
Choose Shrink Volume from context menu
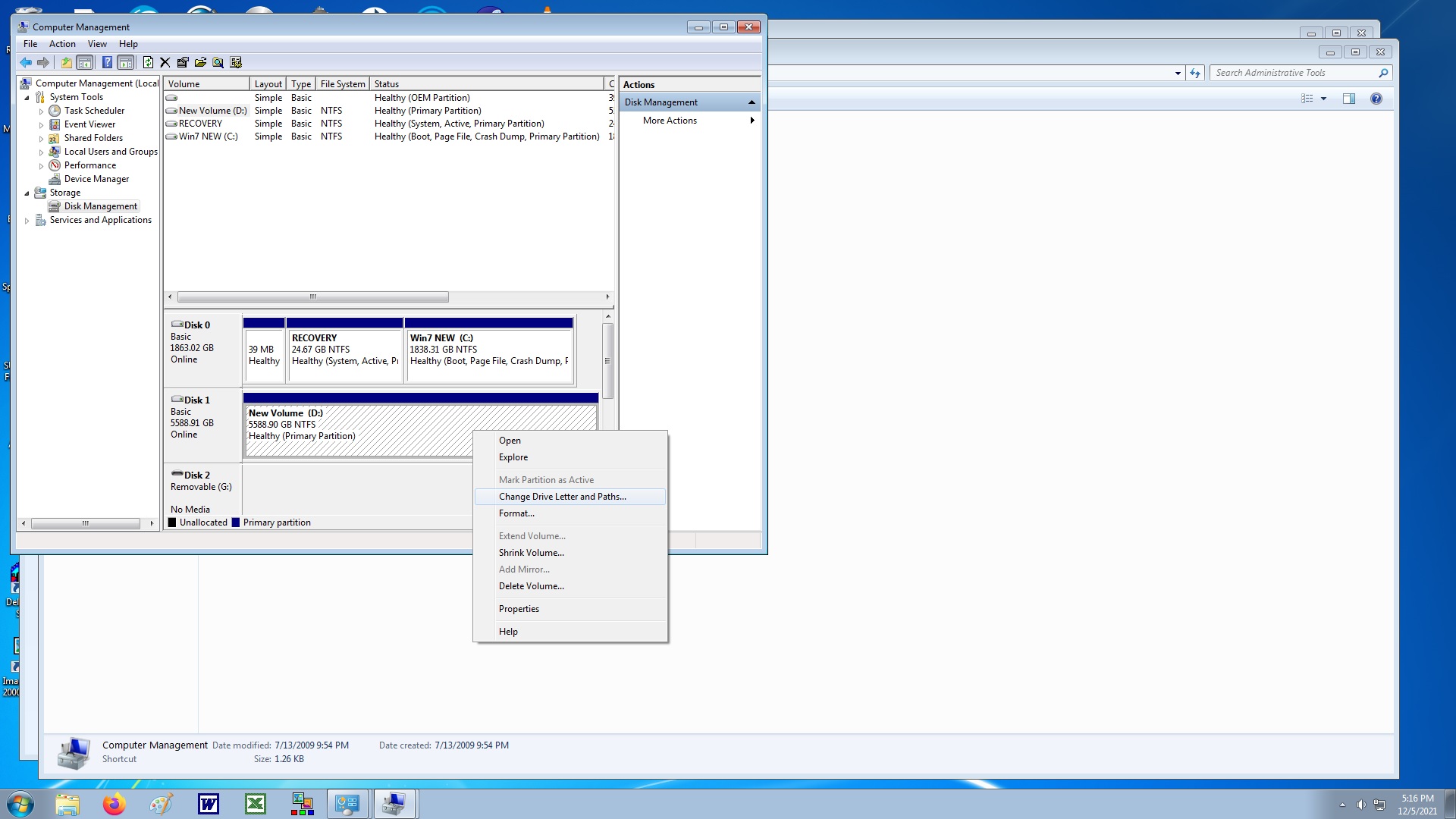(570, 553)
